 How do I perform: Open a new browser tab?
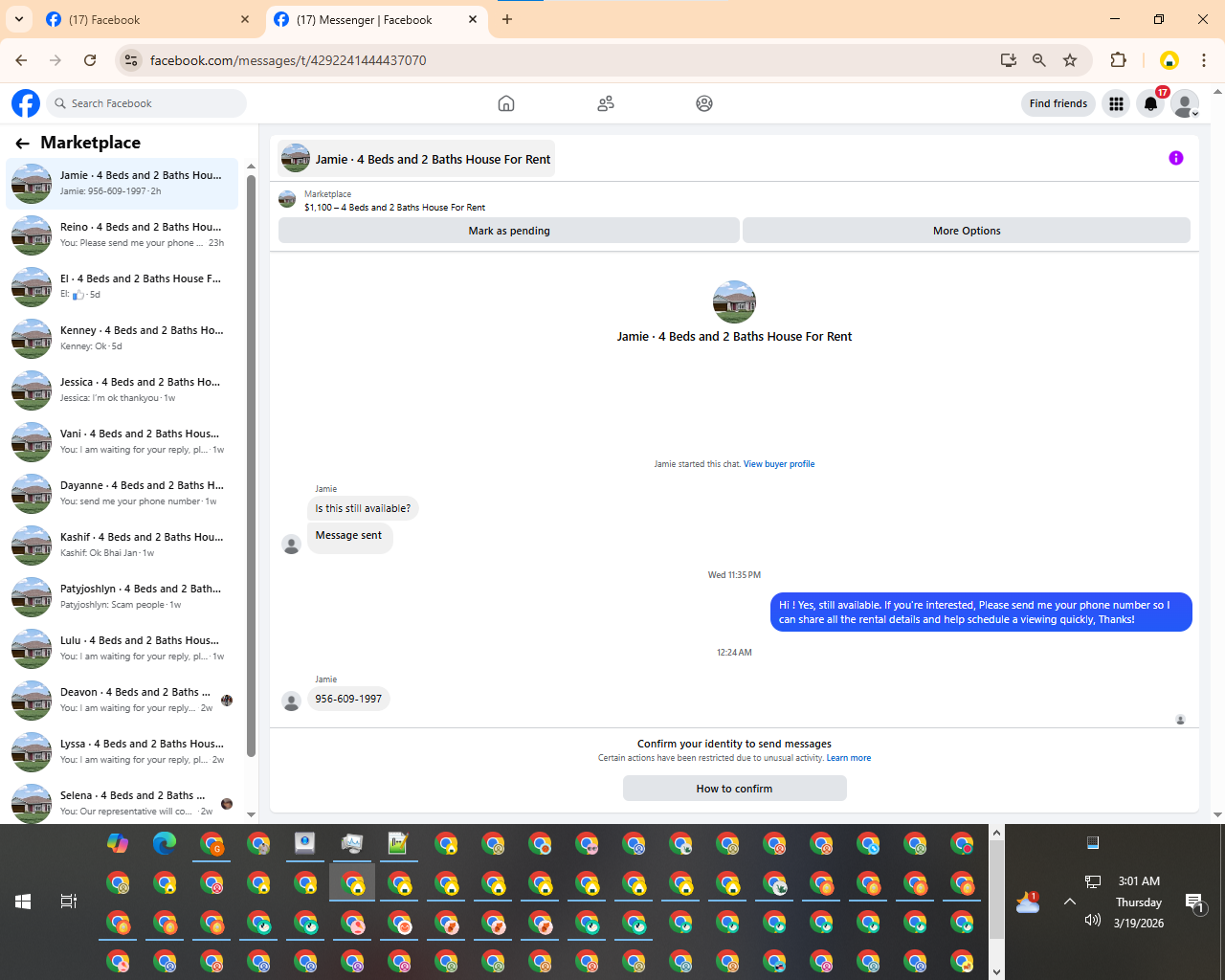[507, 19]
